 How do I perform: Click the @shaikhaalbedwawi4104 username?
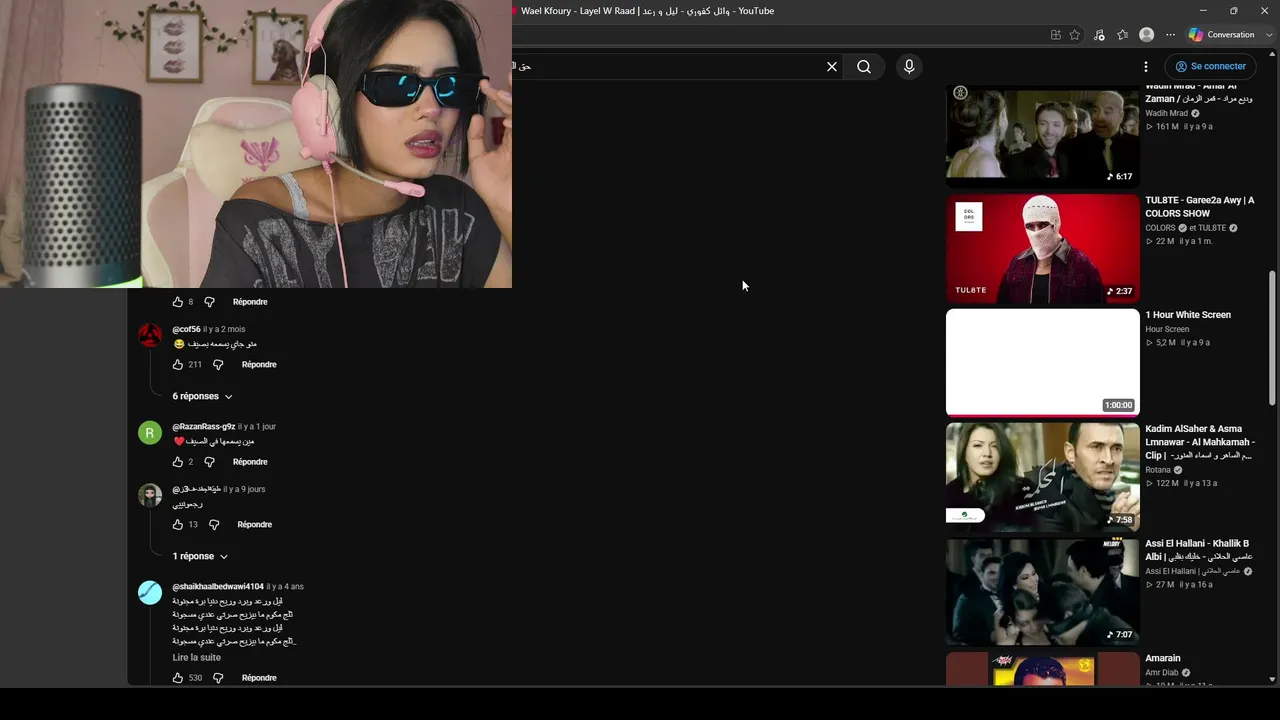(218, 587)
